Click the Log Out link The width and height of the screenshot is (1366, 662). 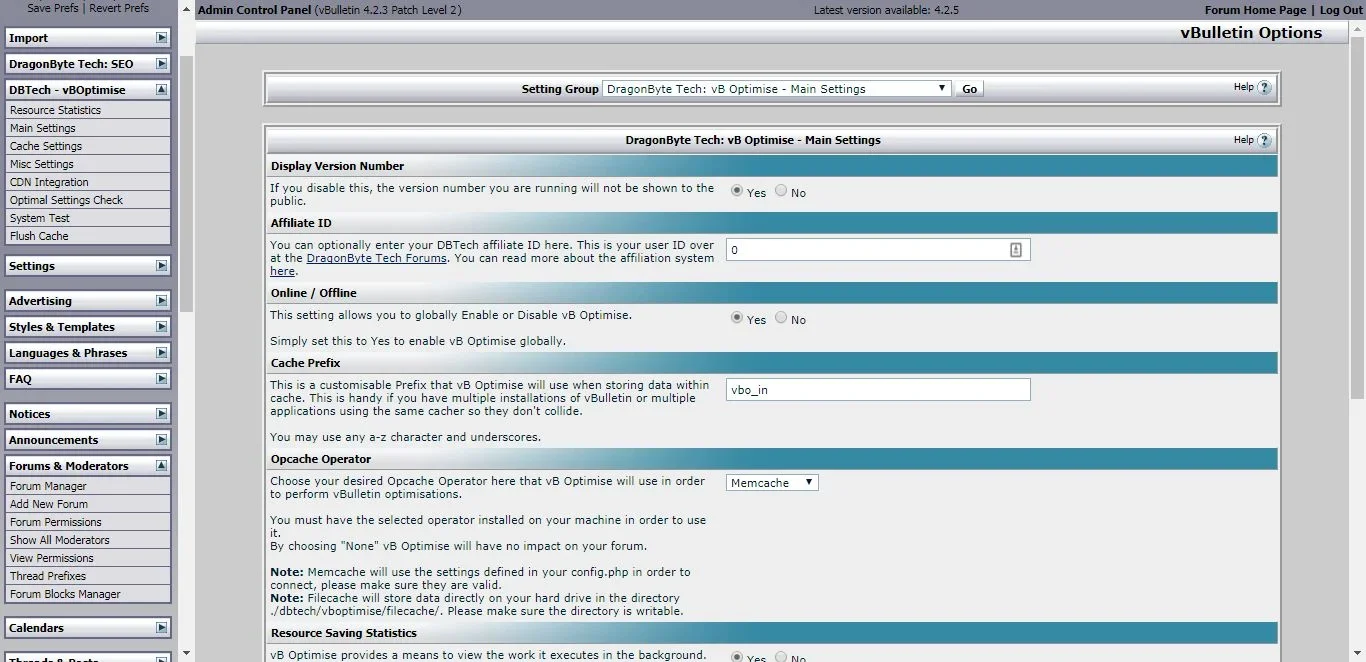1341,10
